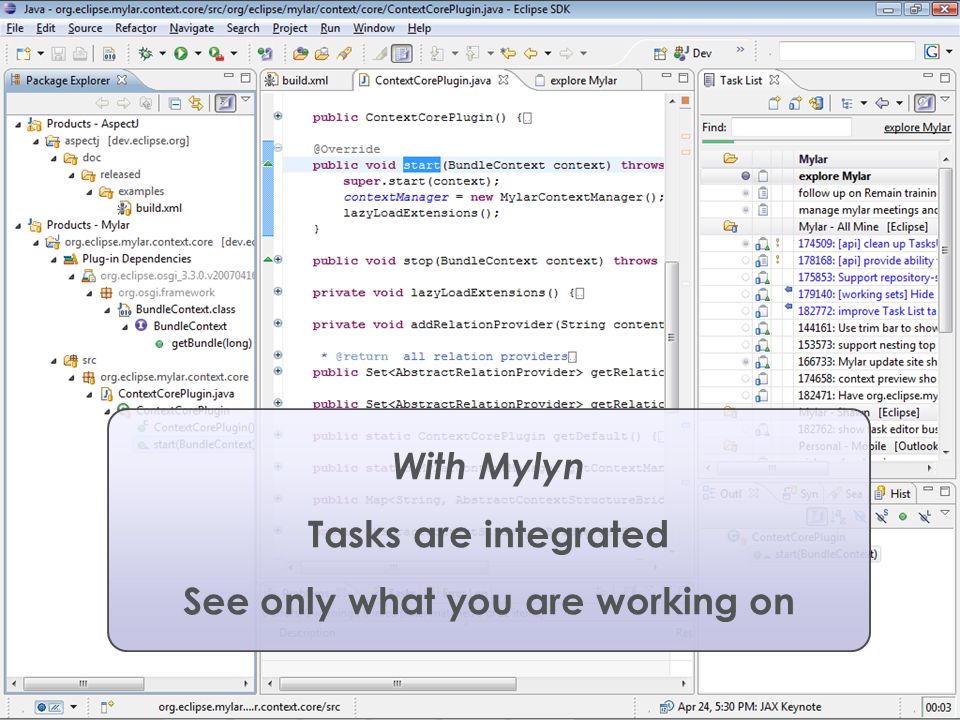The width and height of the screenshot is (960, 720).
Task: Toggle the Mylyn editor focus button in toolbar
Action: point(402,54)
